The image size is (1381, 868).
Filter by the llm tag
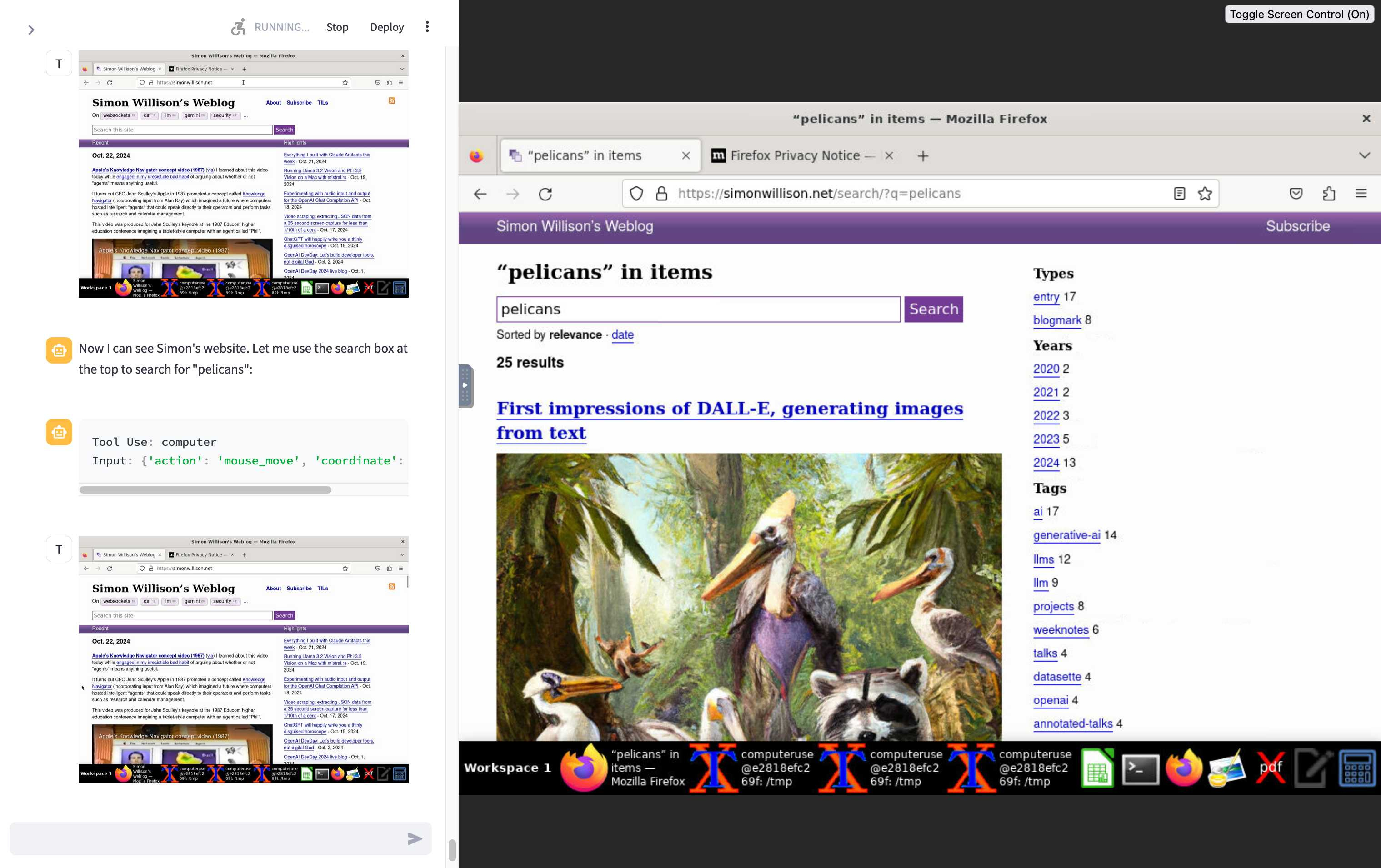[x=1041, y=583]
